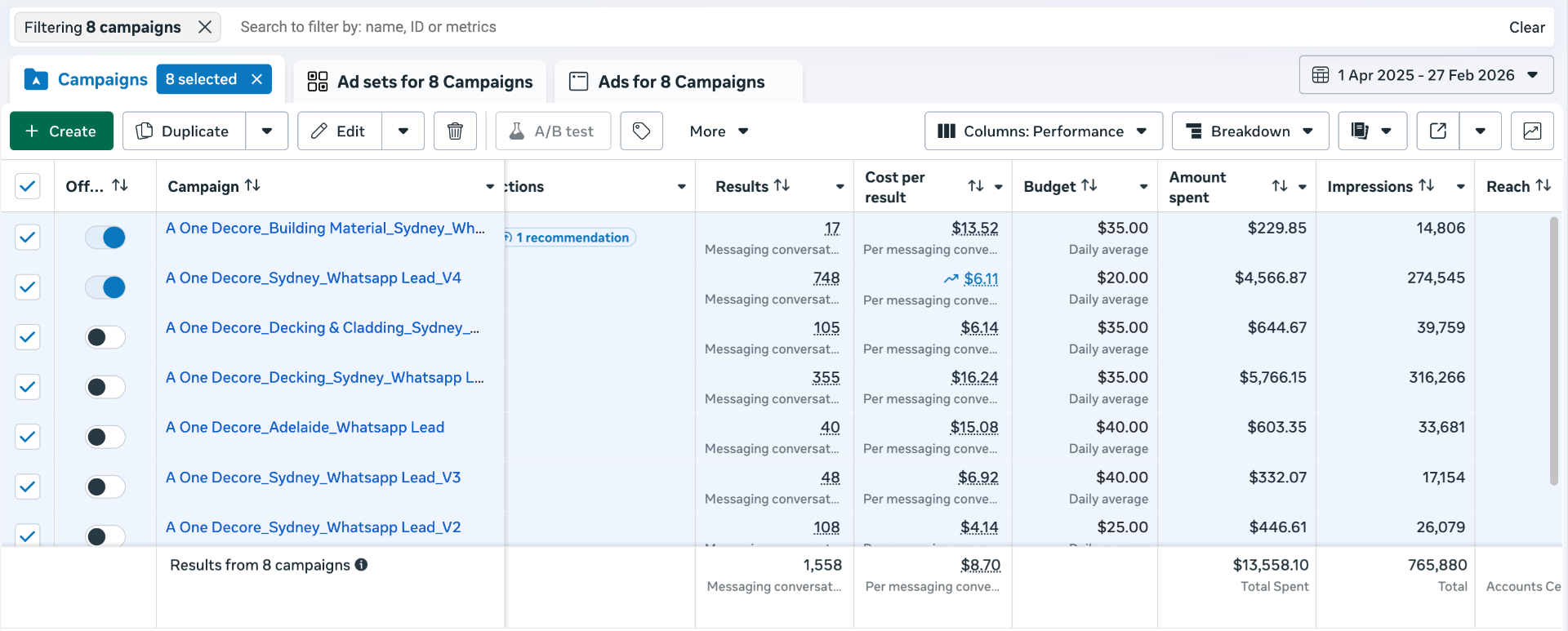Click the A/B test flask button
The width and height of the screenshot is (1568, 631).
554,131
